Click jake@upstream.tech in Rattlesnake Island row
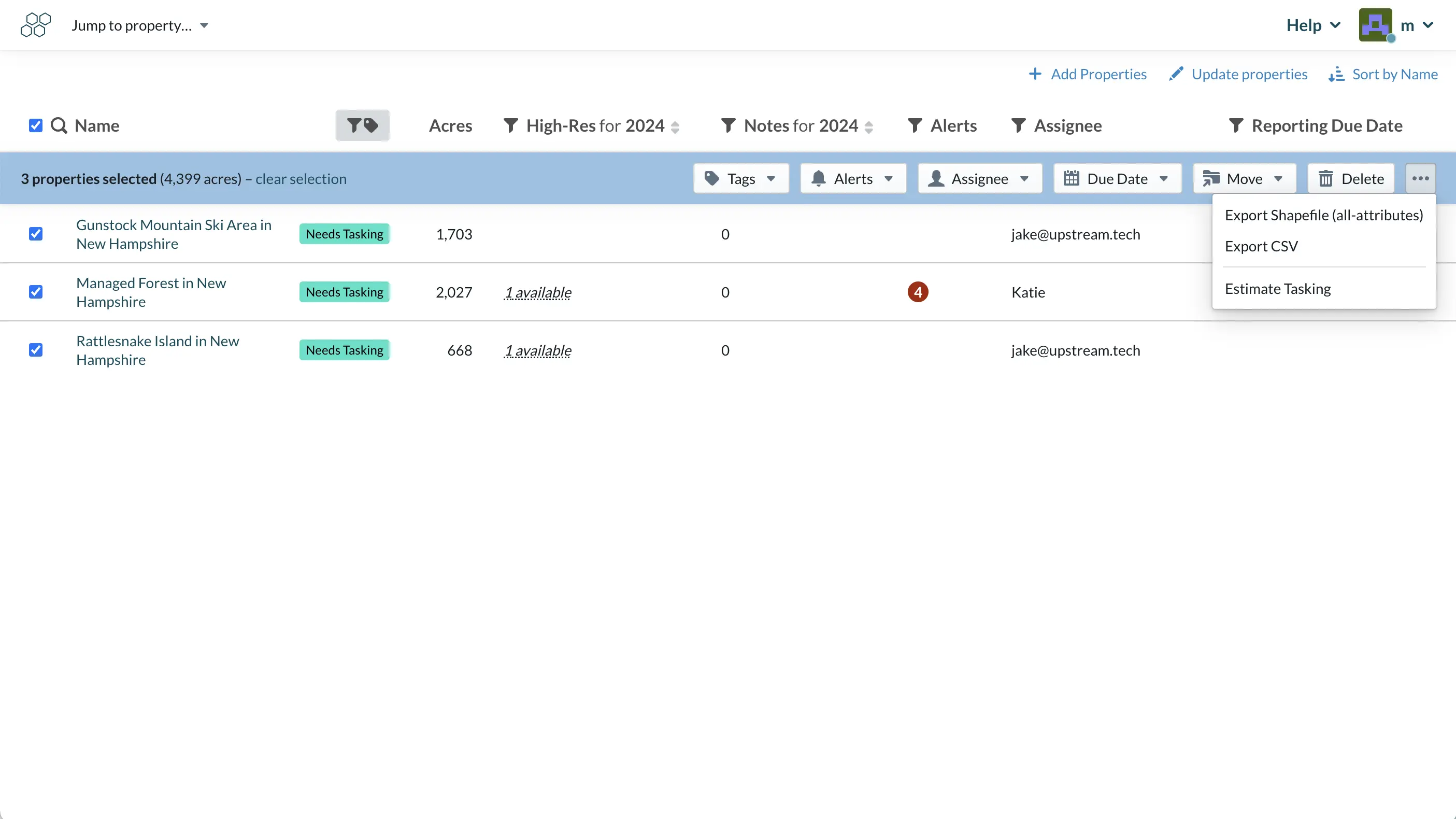The width and height of the screenshot is (1456, 819). click(x=1076, y=351)
